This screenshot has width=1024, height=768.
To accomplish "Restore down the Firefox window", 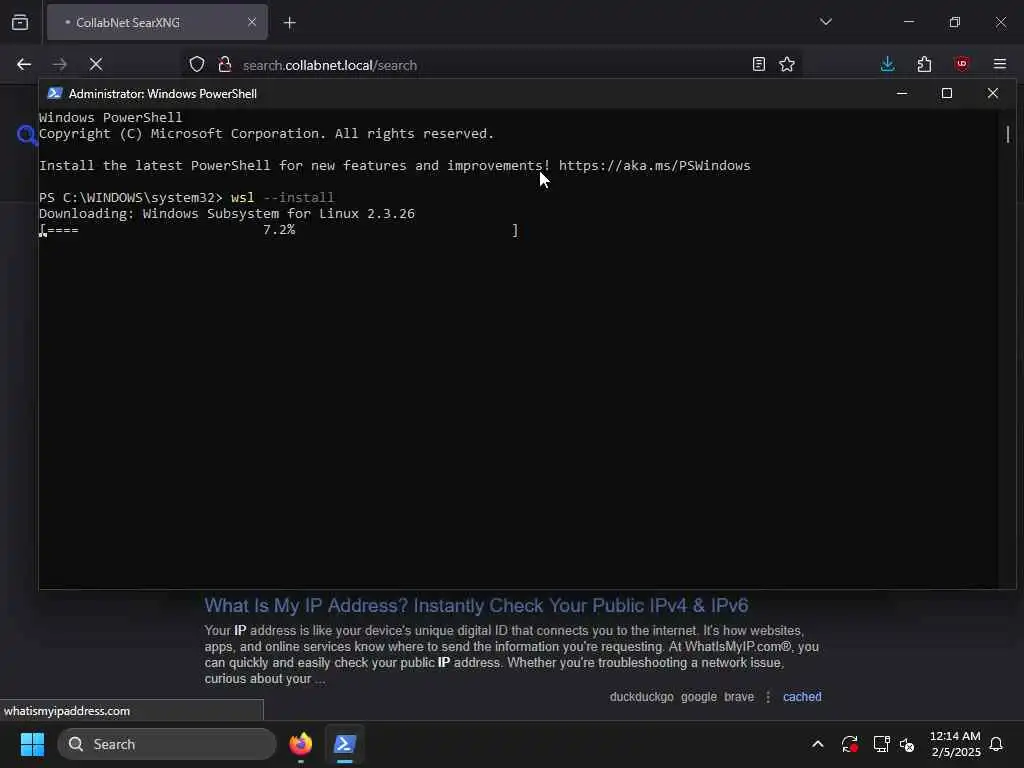I will tap(955, 22).
